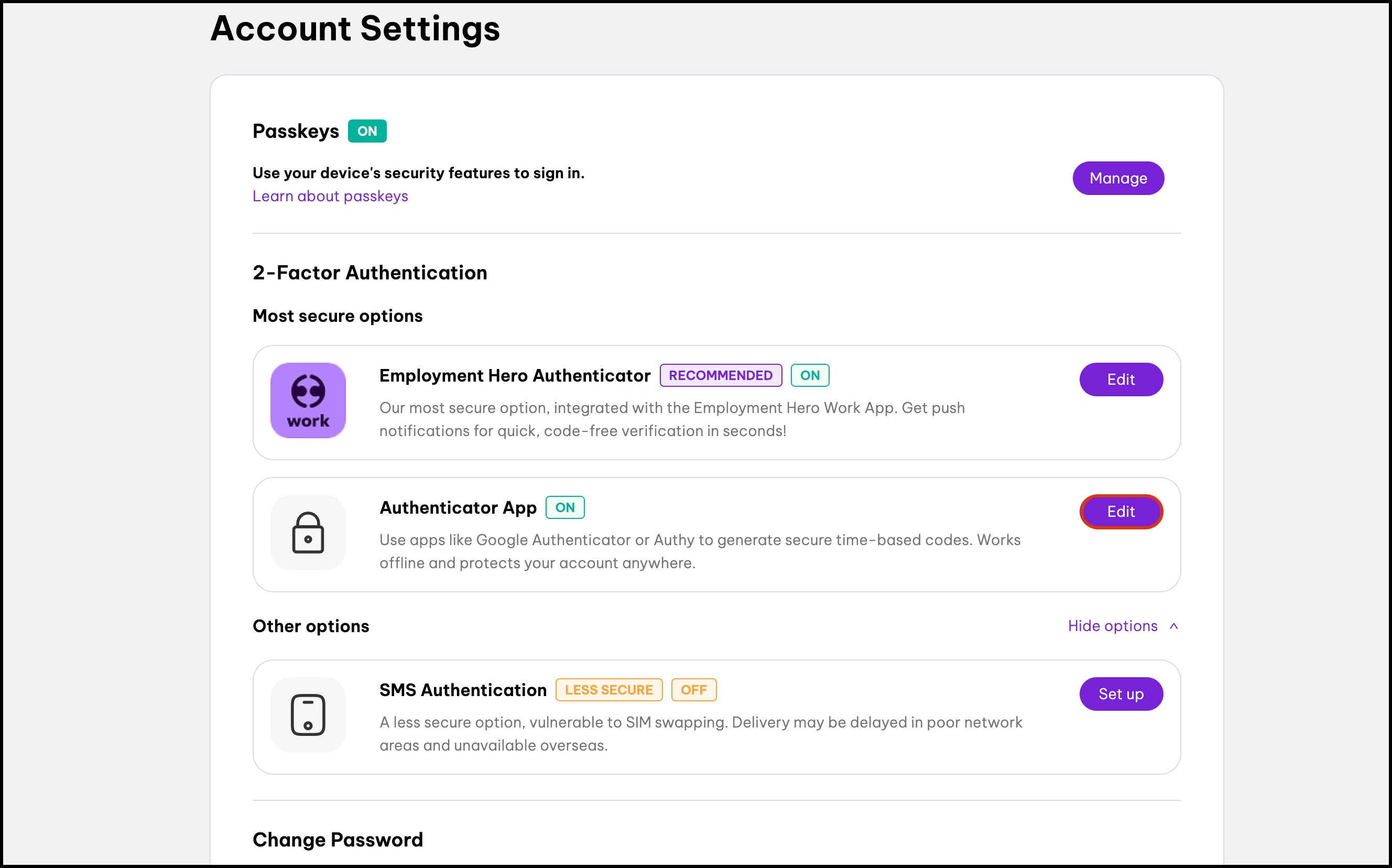Click the ON badge for Employment Hero Authenticator

click(809, 375)
